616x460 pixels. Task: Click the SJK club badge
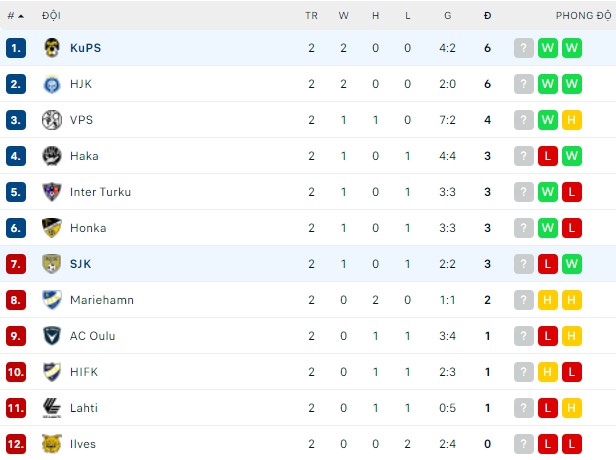(52, 264)
